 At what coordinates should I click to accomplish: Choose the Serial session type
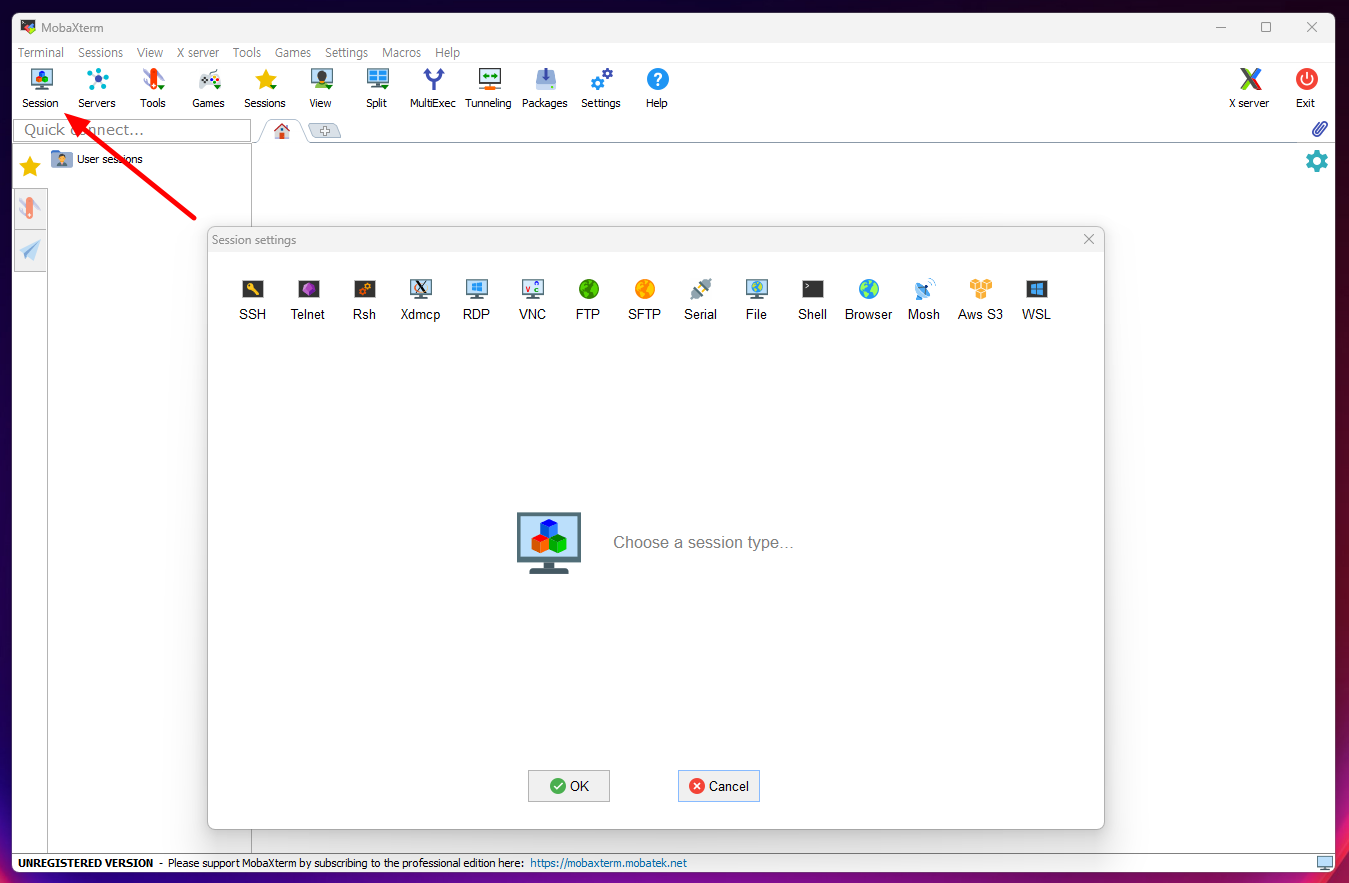coord(700,300)
